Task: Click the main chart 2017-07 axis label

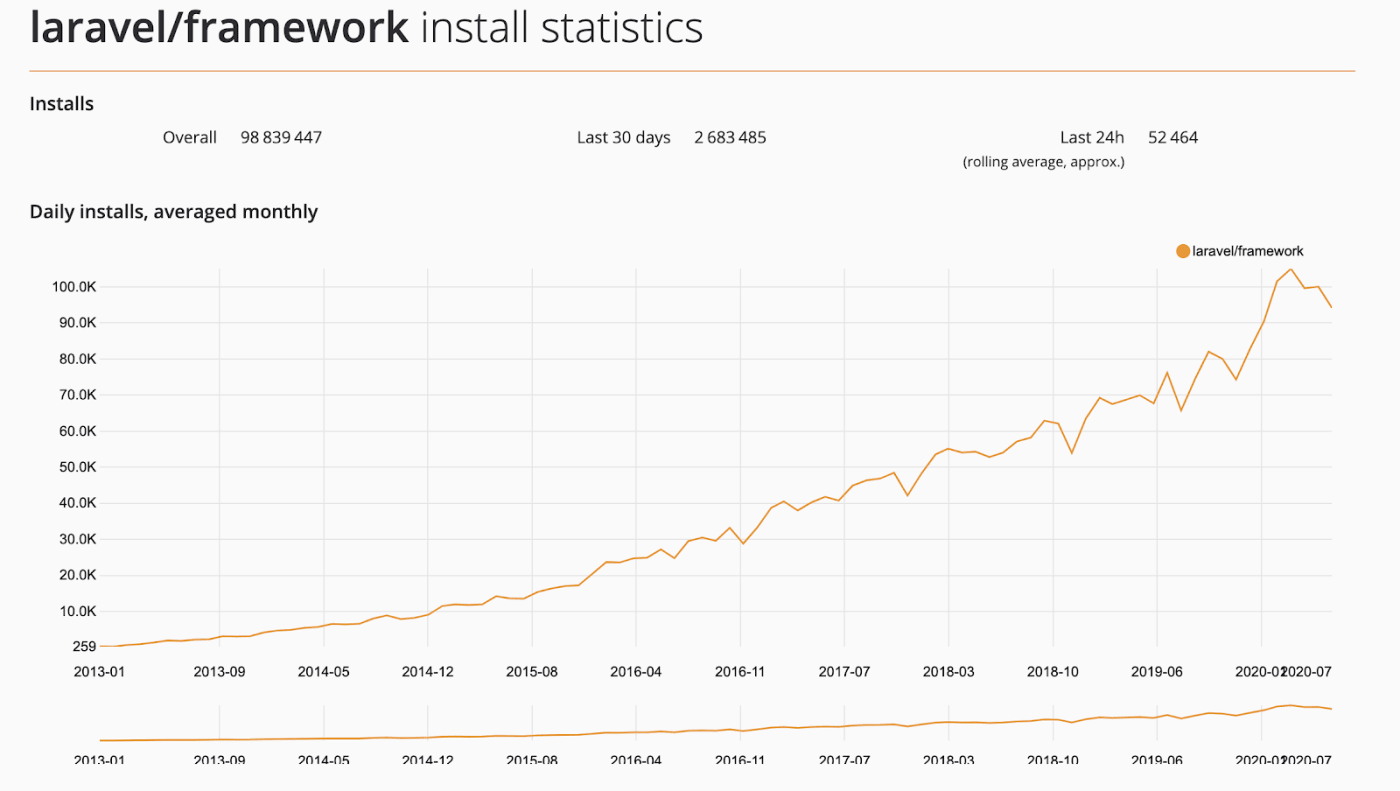Action: point(844,672)
